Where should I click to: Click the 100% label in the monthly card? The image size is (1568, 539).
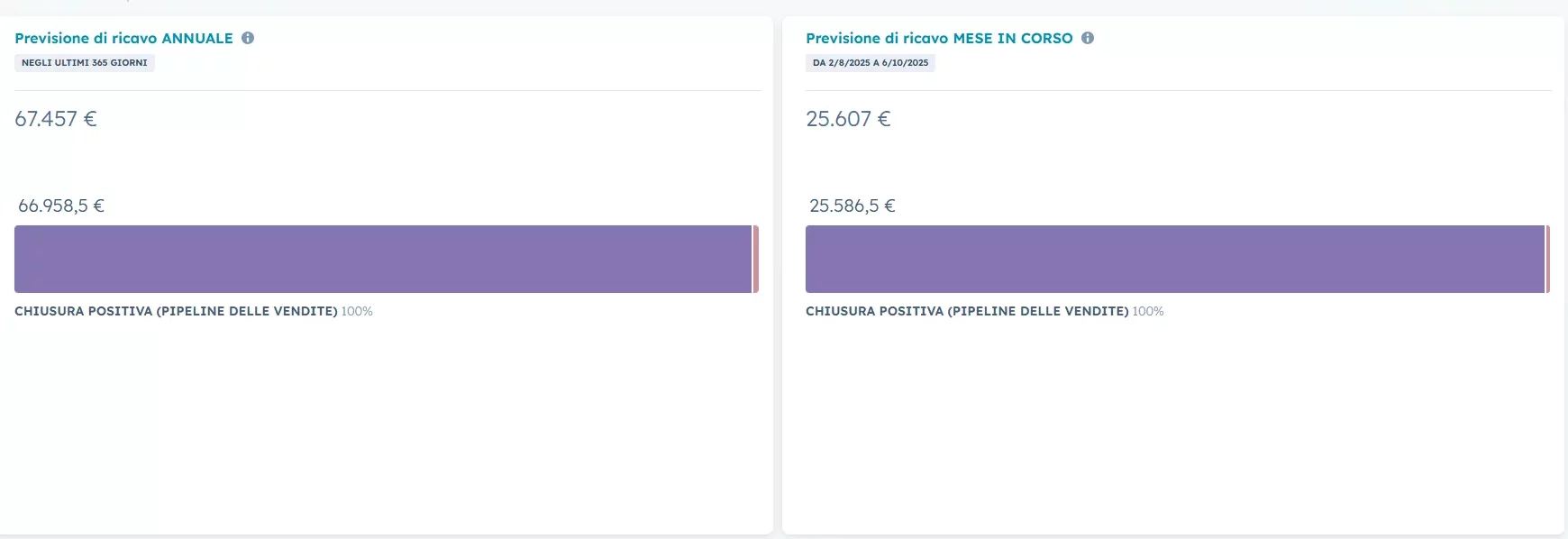[1148, 311]
